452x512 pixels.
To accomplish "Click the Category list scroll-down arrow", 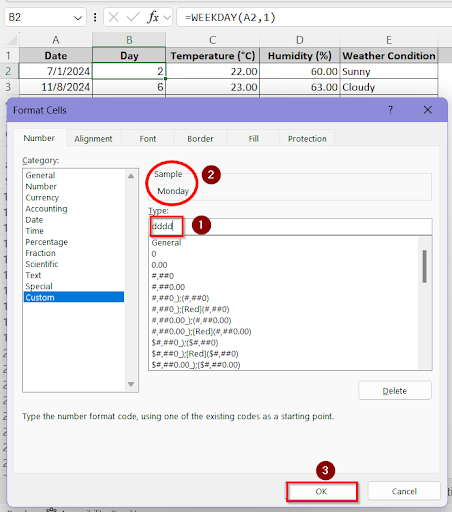I will click(x=131, y=384).
